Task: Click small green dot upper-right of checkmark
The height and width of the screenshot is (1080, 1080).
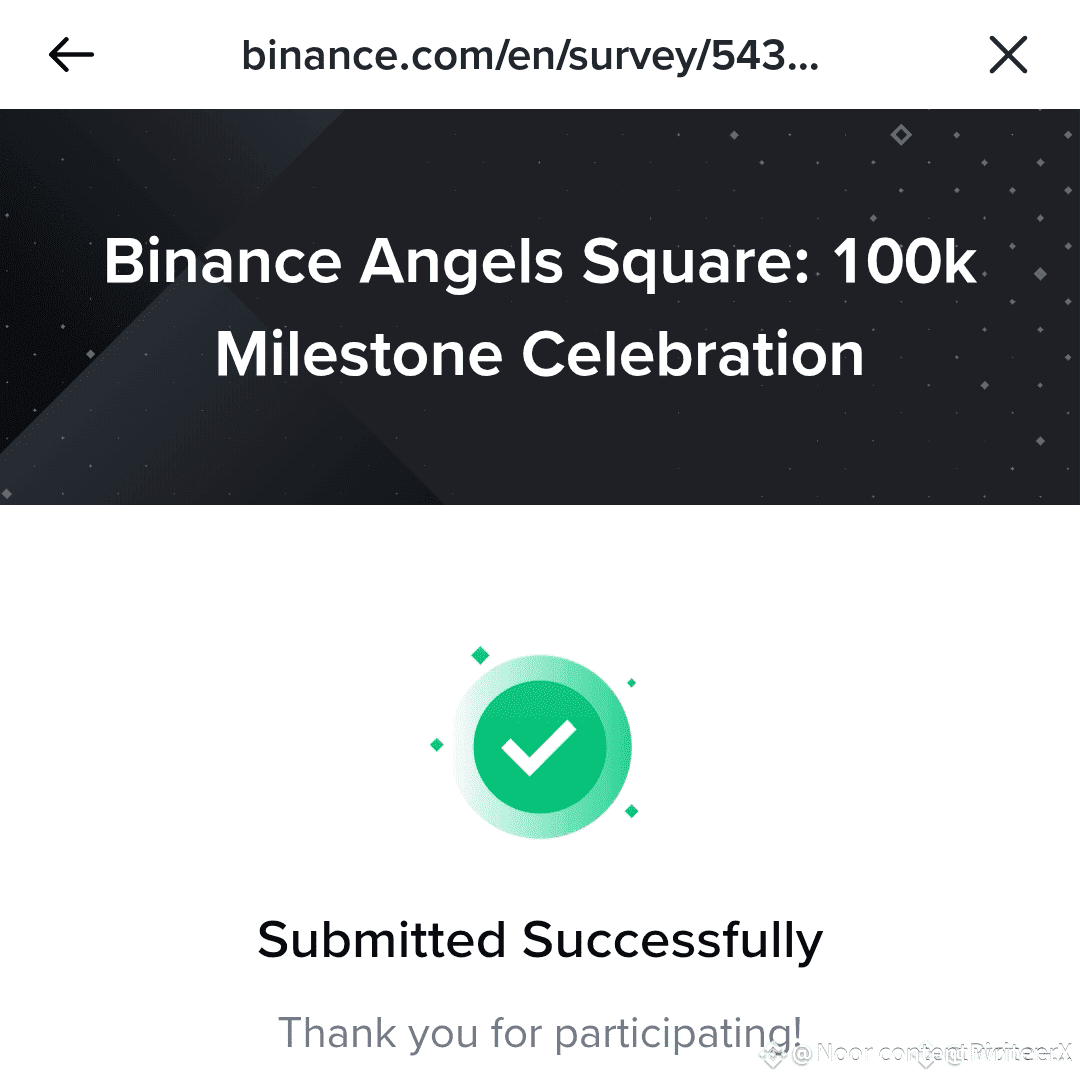Action: 631,683
